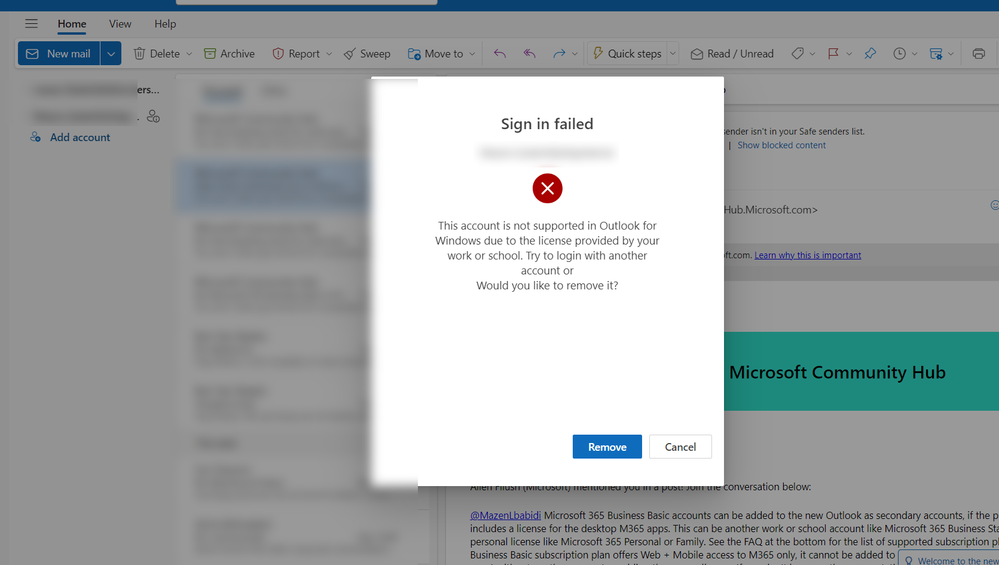Switch to the Home tab
The height and width of the screenshot is (565, 999).
pyautogui.click(x=72, y=24)
